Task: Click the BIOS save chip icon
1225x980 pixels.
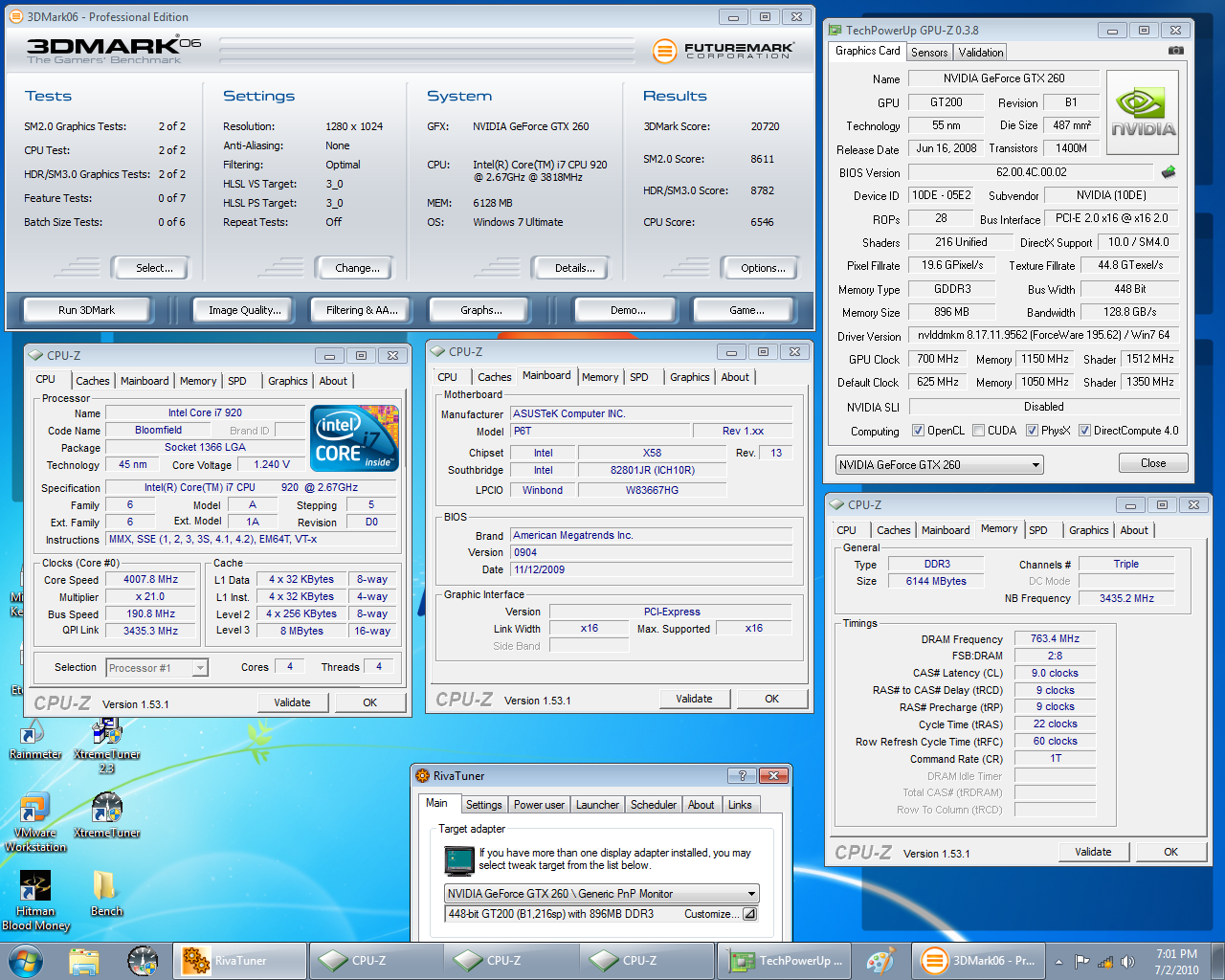Action: [x=1169, y=172]
